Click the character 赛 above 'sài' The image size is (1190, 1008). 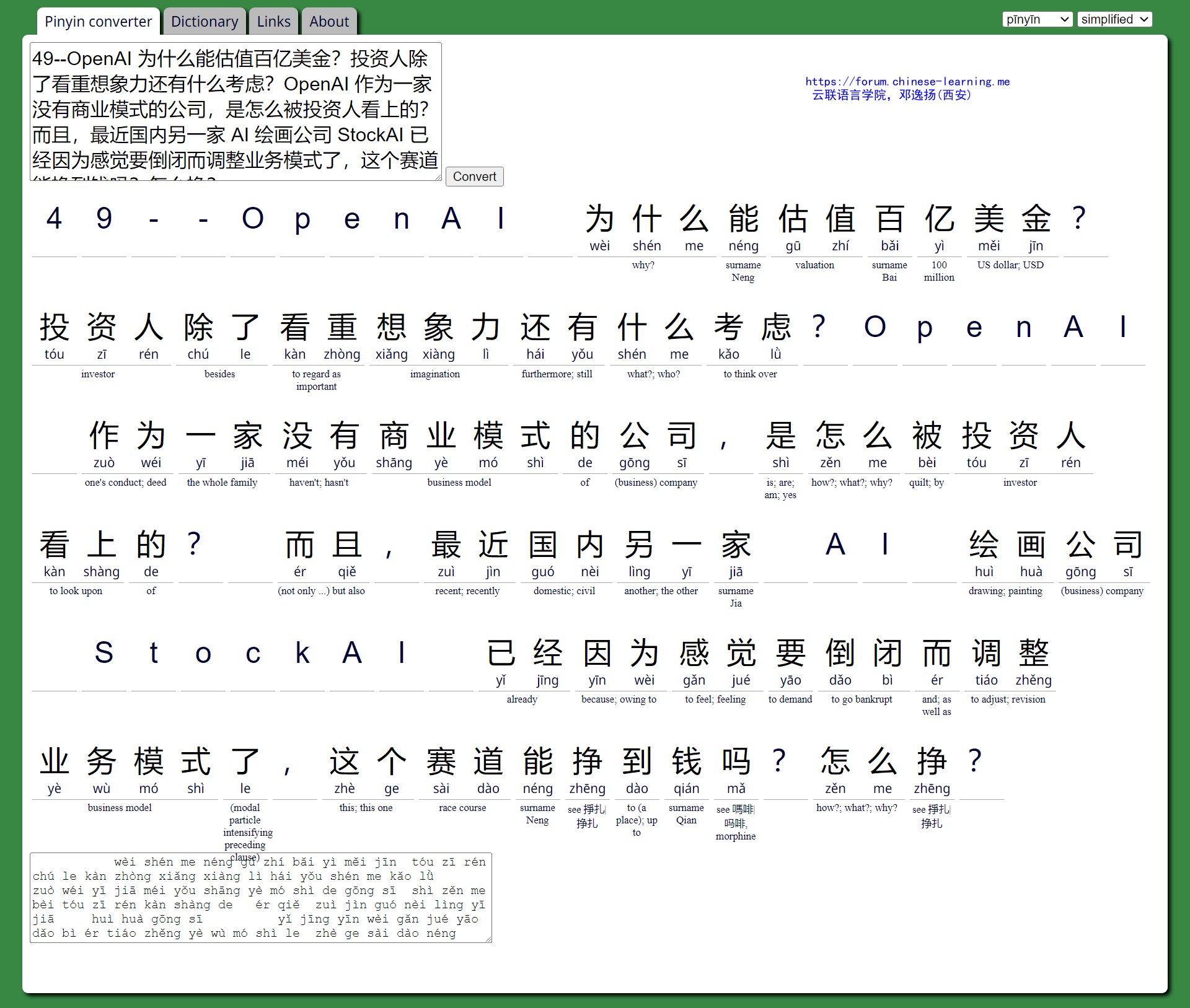pyautogui.click(x=441, y=761)
